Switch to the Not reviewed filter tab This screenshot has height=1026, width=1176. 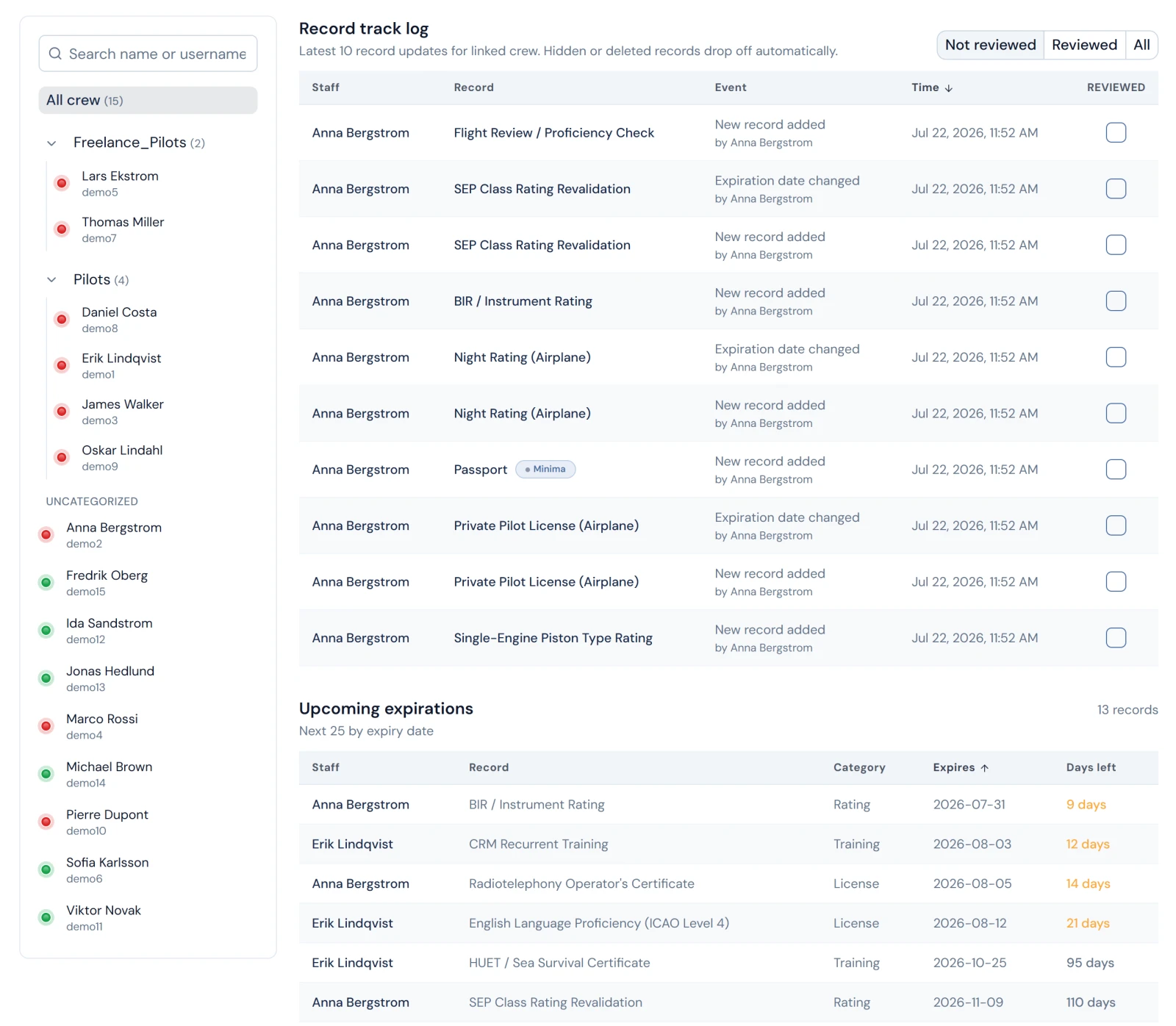[x=990, y=45]
